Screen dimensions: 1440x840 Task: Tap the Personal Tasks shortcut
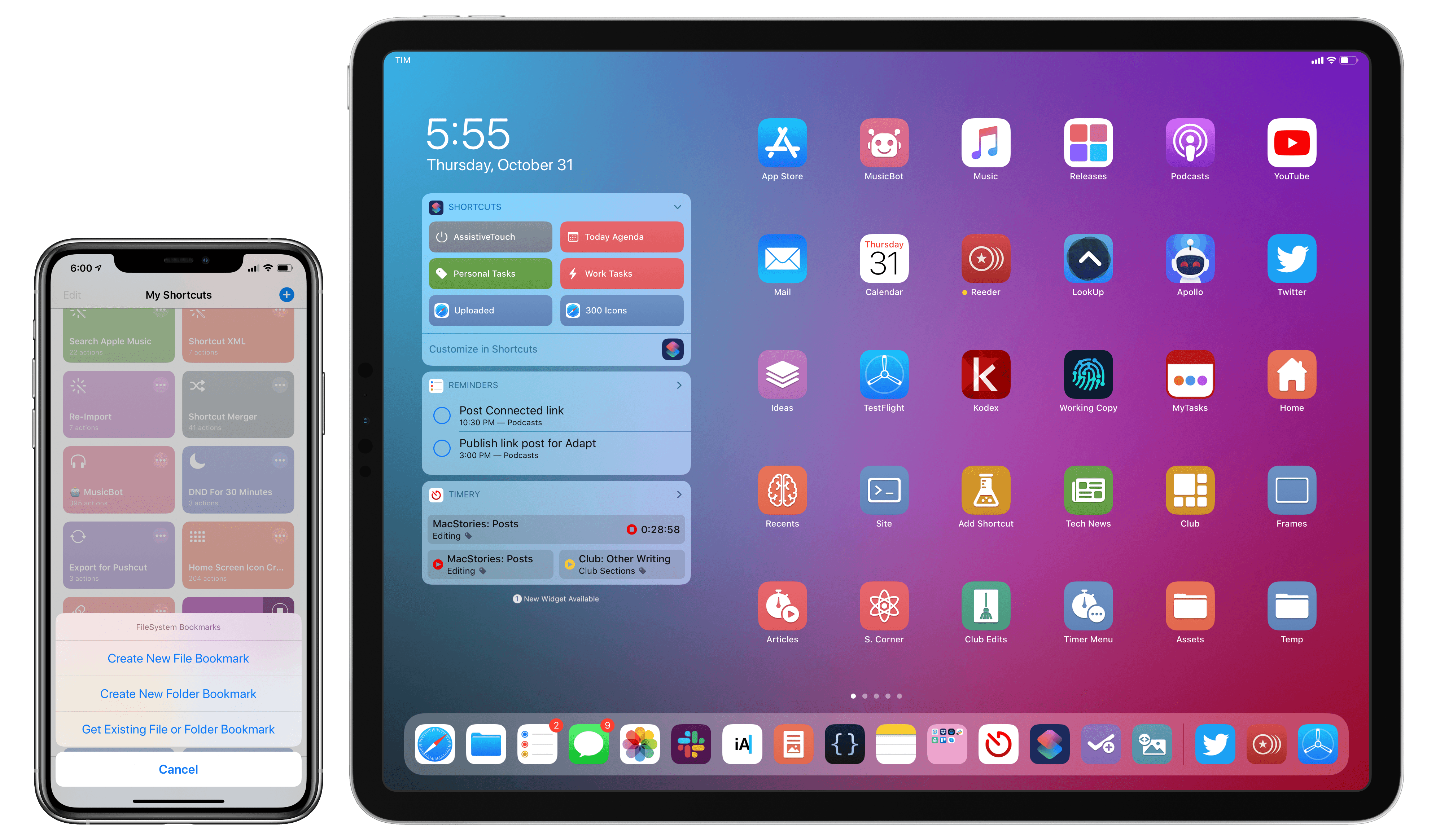pos(490,274)
